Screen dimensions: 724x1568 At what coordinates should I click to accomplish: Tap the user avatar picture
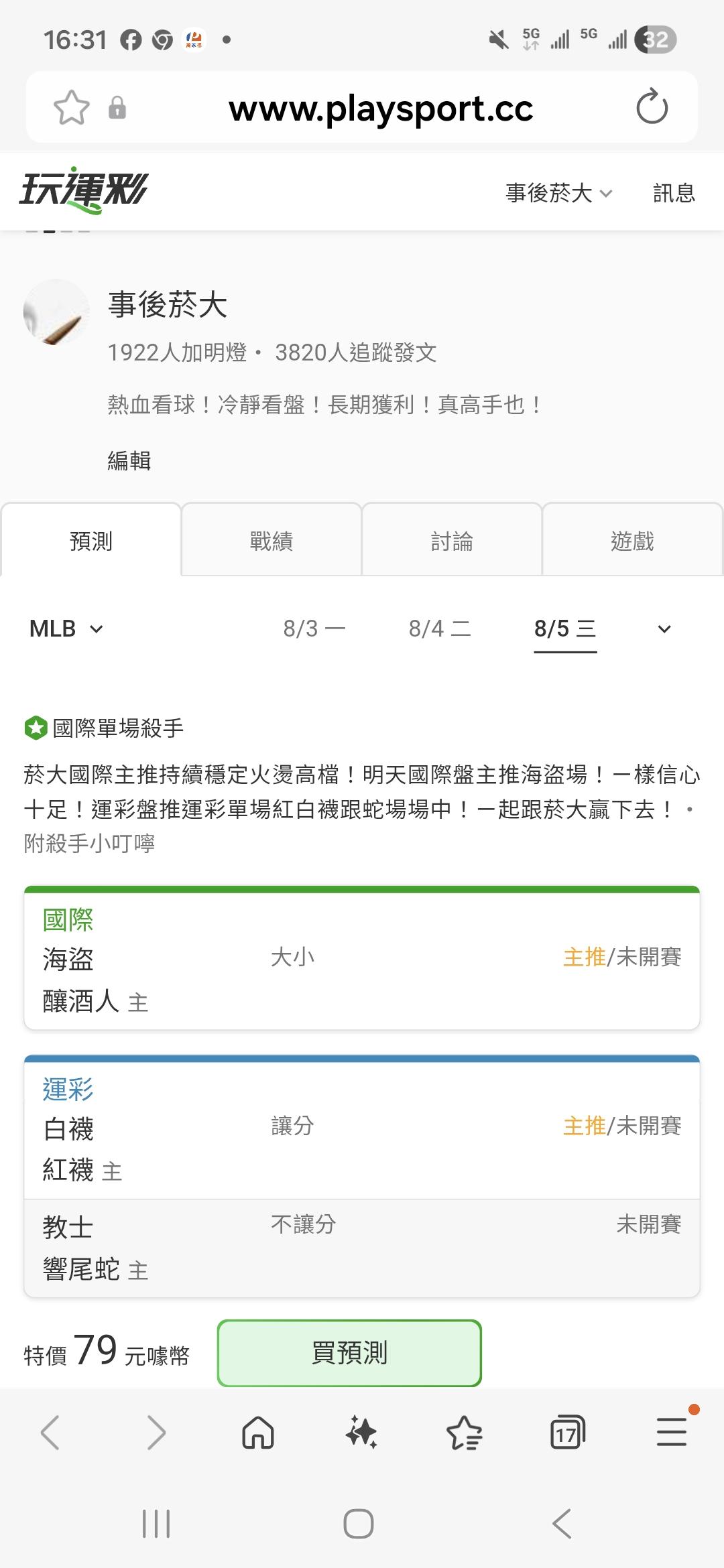click(57, 312)
